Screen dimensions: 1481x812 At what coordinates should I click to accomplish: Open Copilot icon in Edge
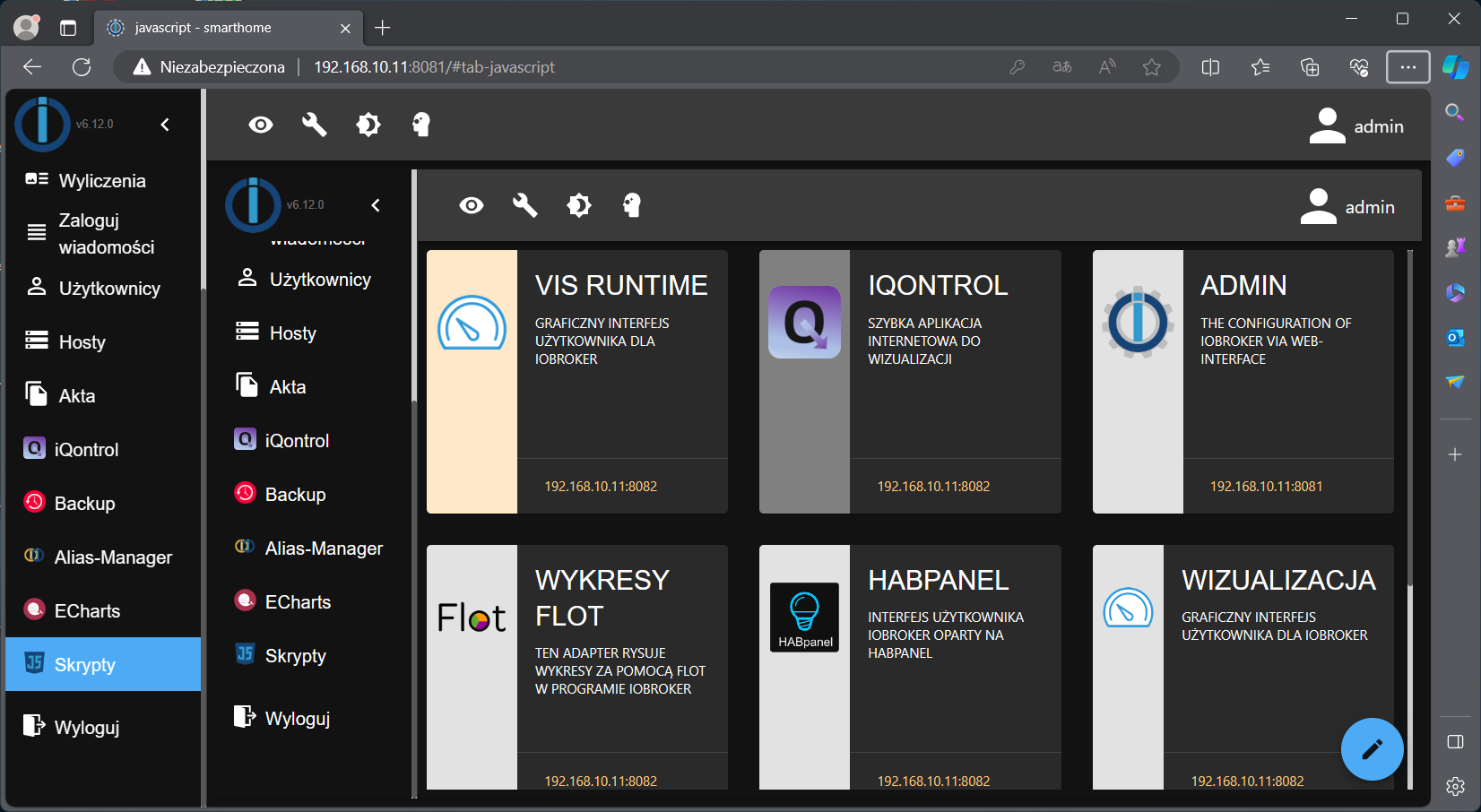pos(1455,67)
